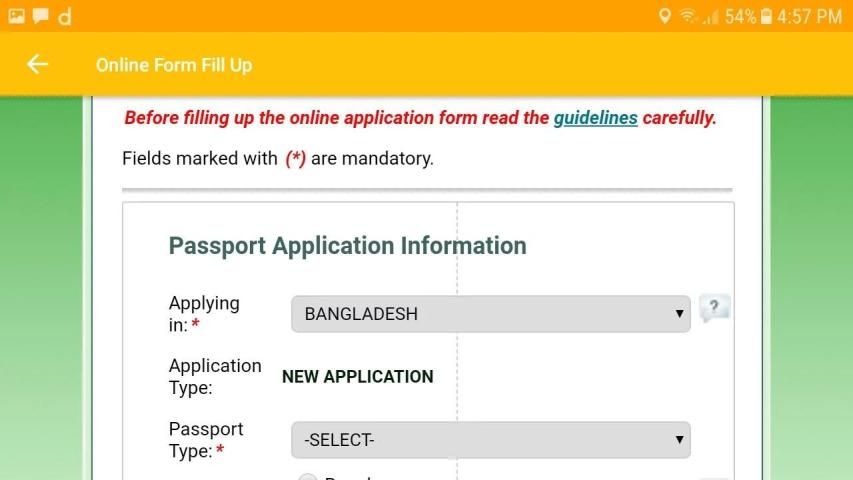Tap the image notification icon in status bar
This screenshot has width=853, height=480.
click(x=16, y=16)
